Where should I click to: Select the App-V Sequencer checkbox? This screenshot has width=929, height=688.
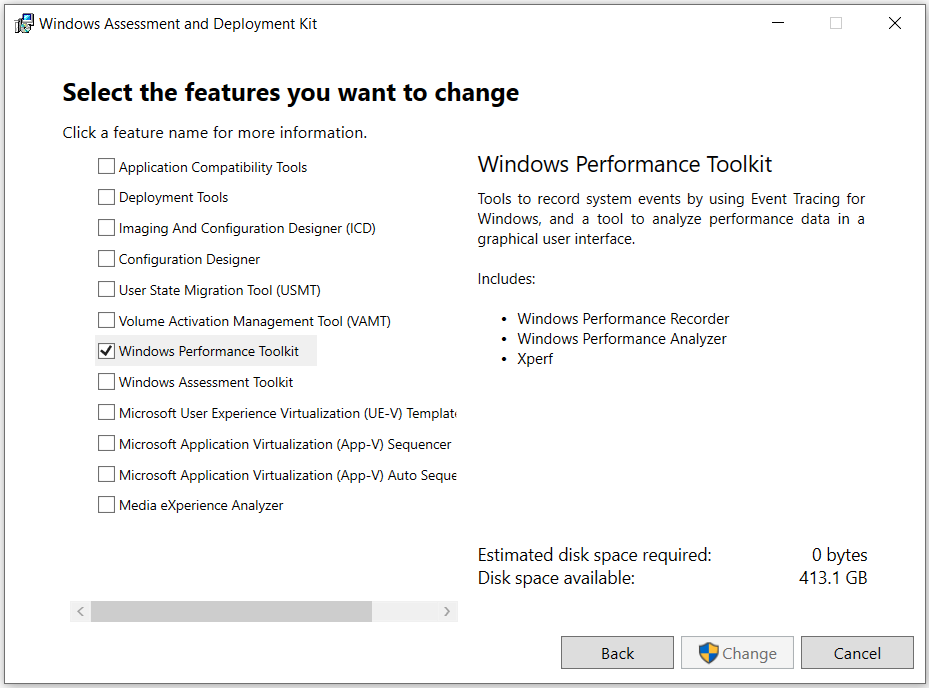[106, 443]
